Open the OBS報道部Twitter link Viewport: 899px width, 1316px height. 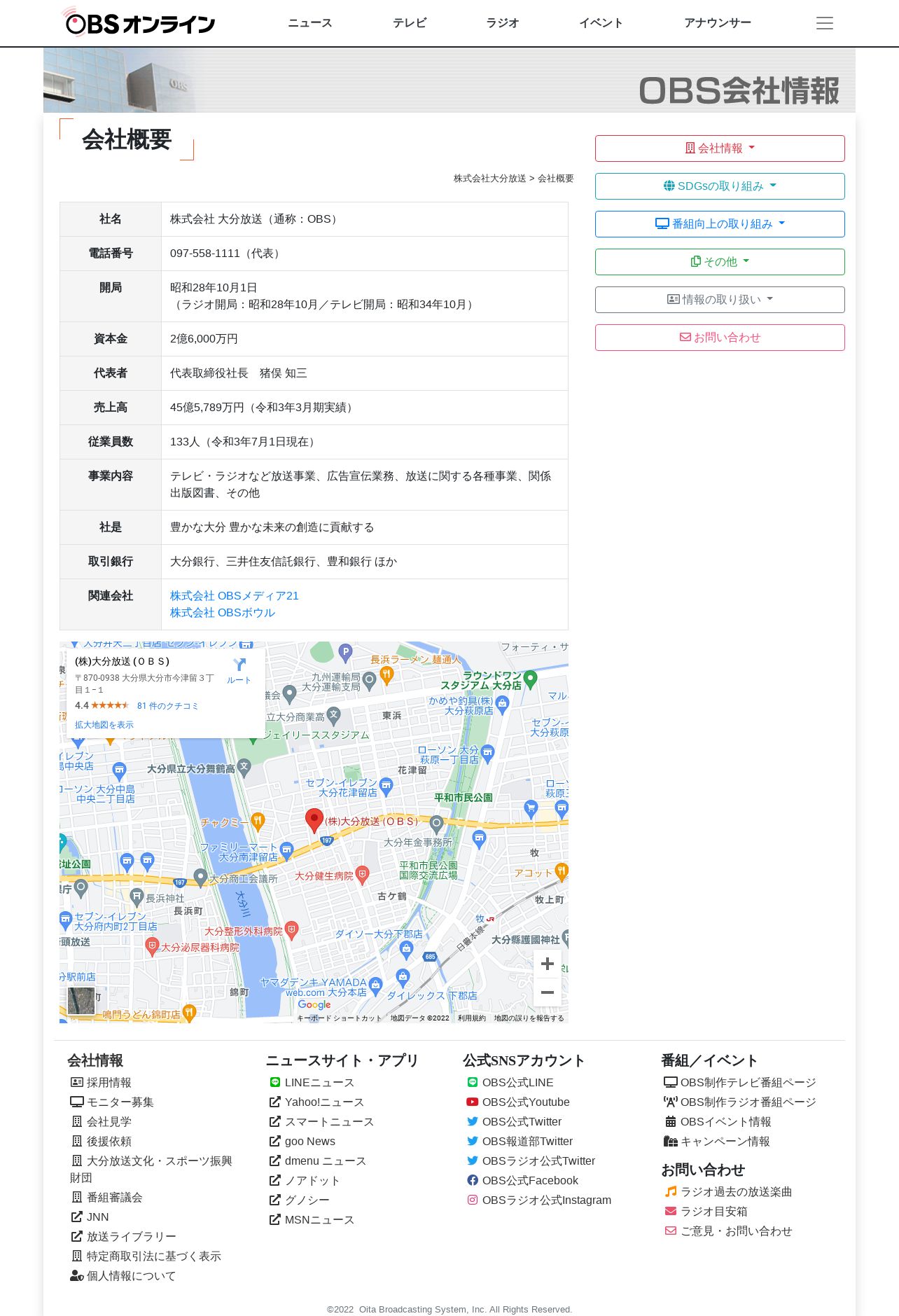(x=527, y=1141)
